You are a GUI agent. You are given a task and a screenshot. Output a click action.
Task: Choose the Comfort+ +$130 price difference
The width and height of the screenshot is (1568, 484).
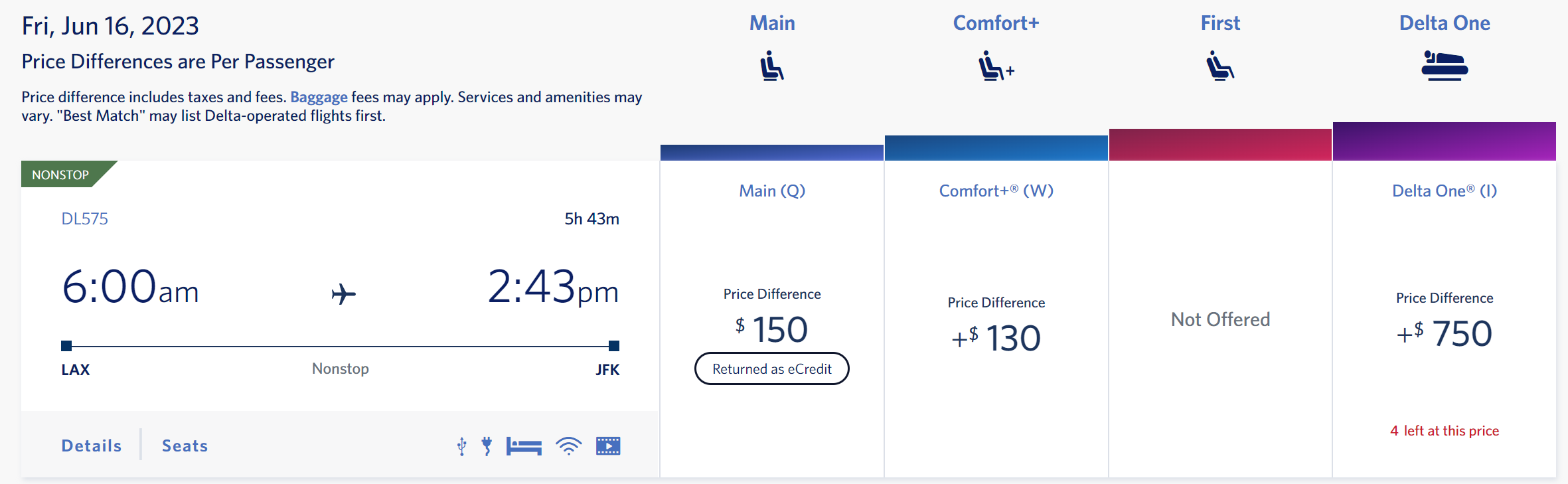coord(996,338)
